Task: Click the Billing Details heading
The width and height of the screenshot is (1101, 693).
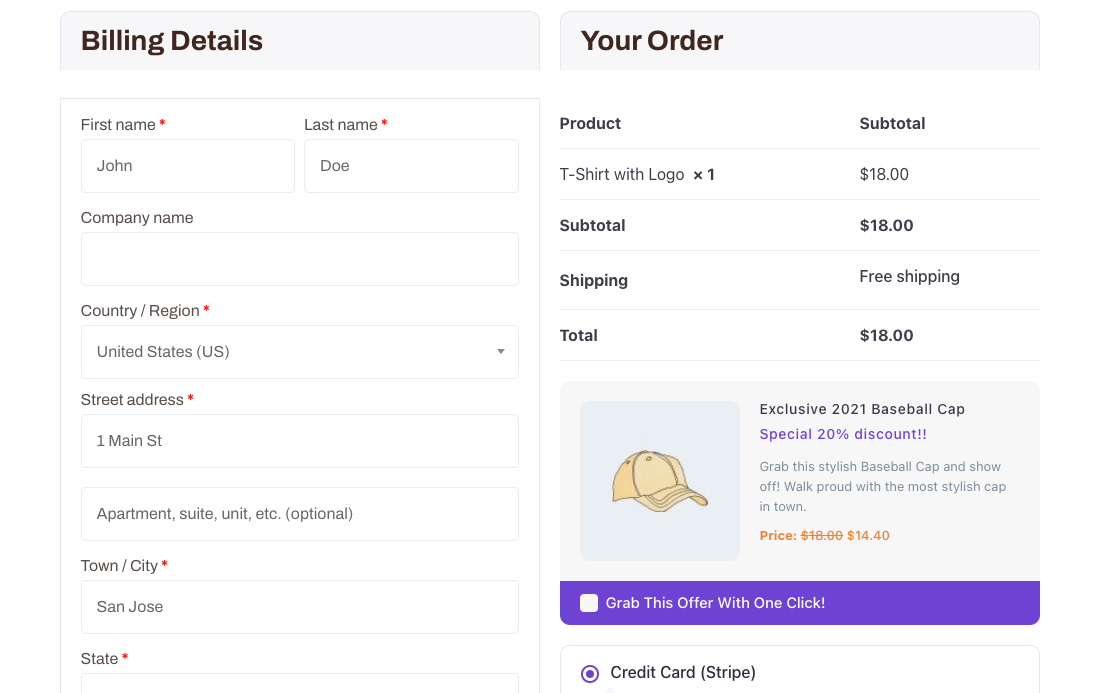Action: point(172,41)
